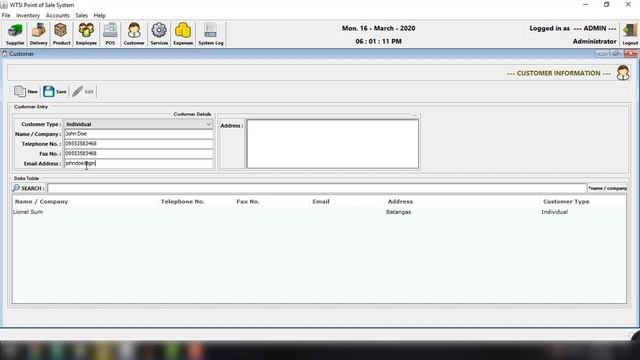Click the Customer window title icon

(5, 53)
